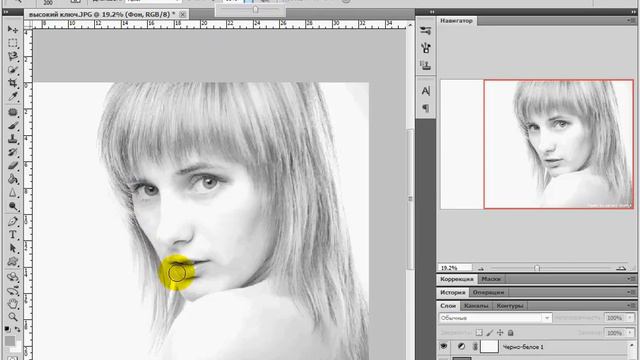640x360 pixels.
Task: Switch to the Операции tab
Action: tap(488, 293)
